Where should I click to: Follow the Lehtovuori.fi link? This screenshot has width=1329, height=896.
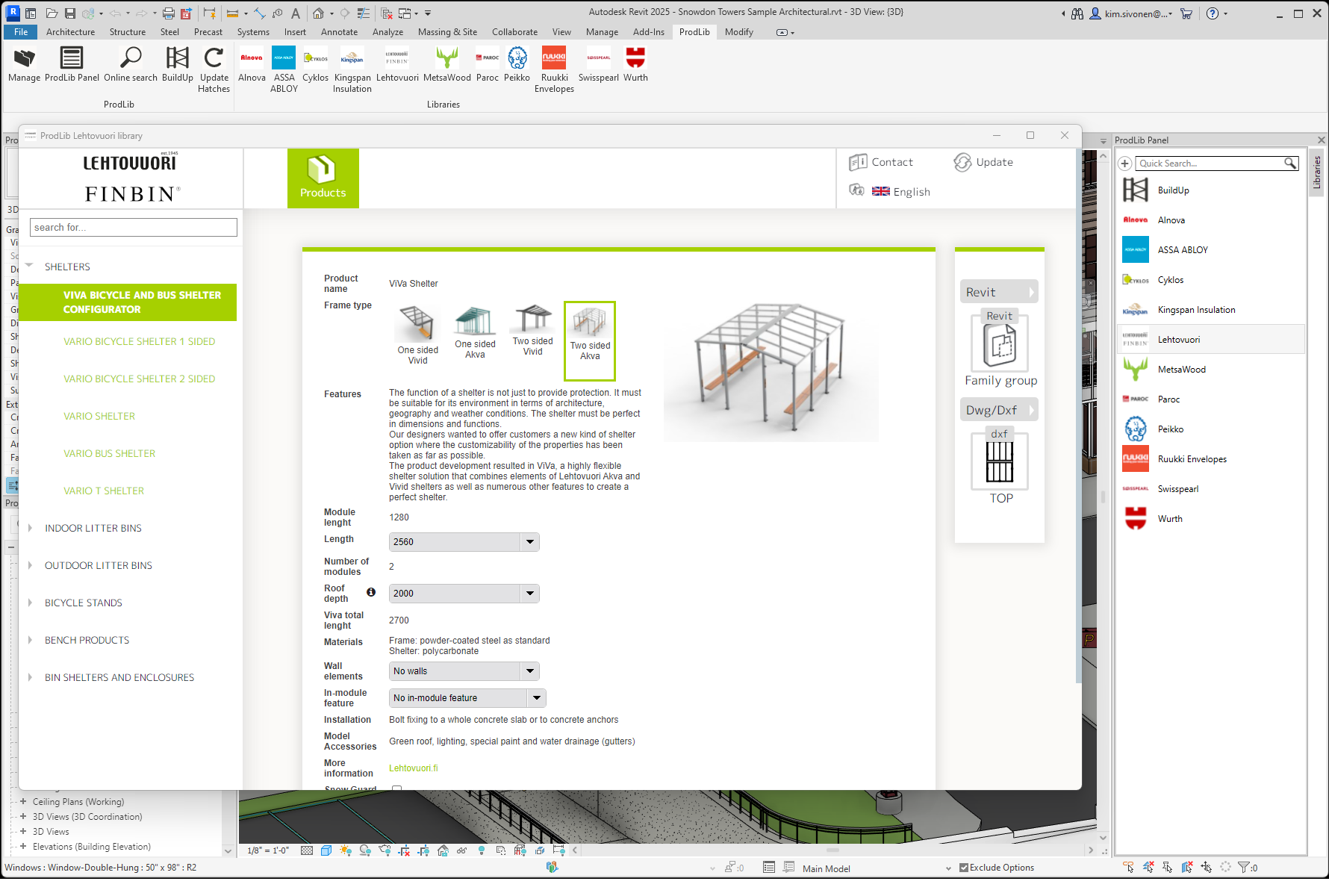pyautogui.click(x=413, y=768)
